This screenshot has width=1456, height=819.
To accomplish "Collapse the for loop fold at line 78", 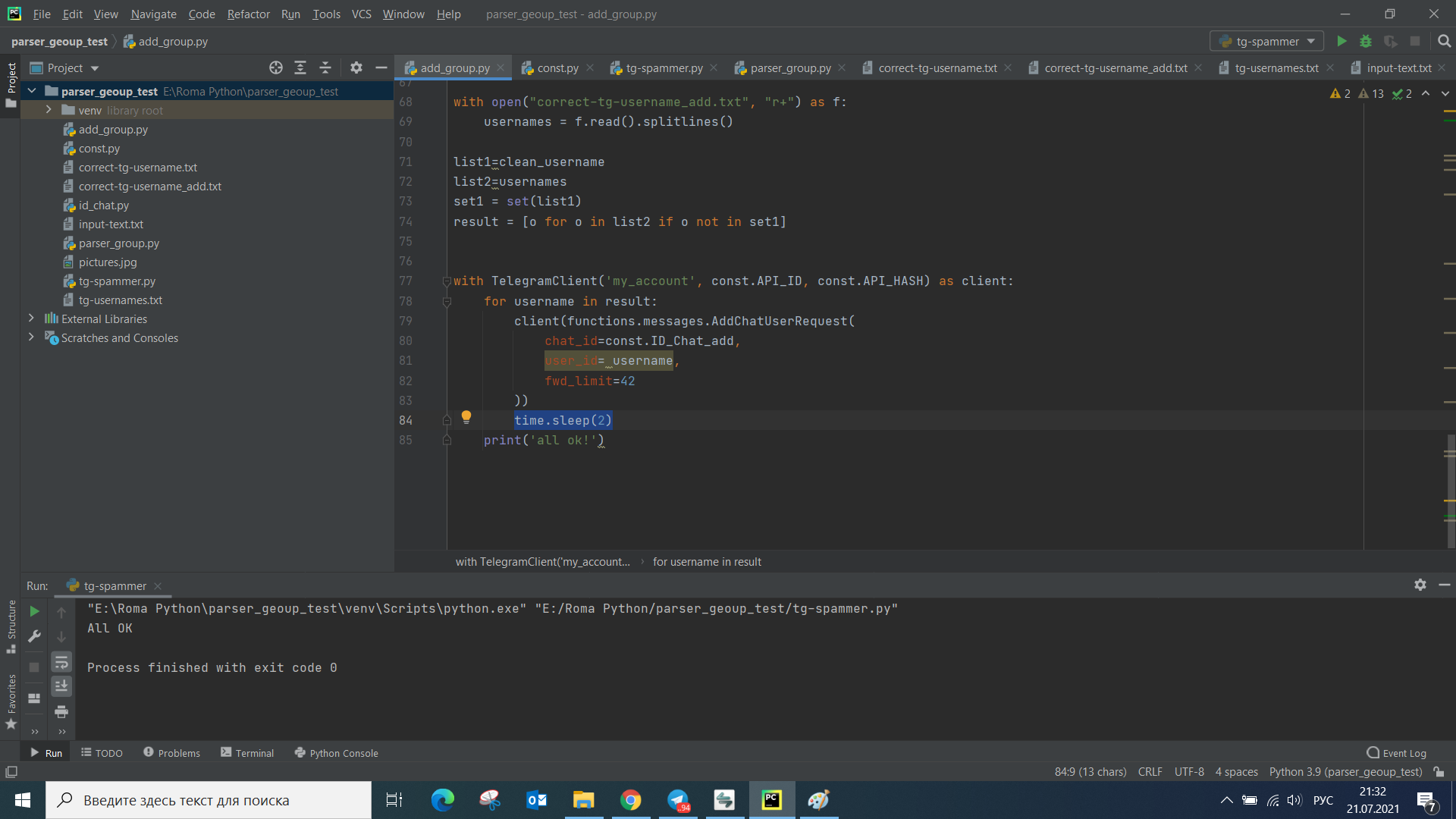I will pos(447,302).
